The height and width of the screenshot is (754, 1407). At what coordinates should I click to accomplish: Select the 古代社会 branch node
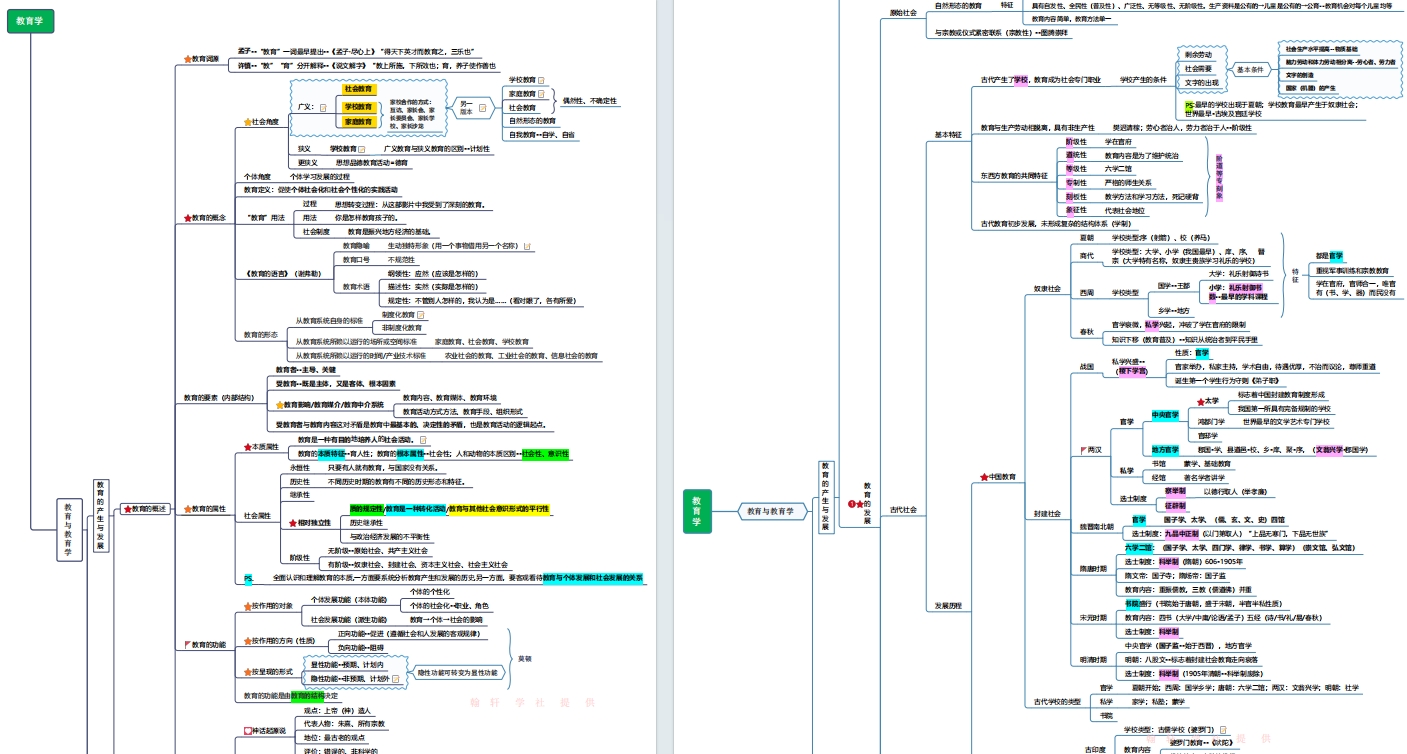(x=902, y=509)
